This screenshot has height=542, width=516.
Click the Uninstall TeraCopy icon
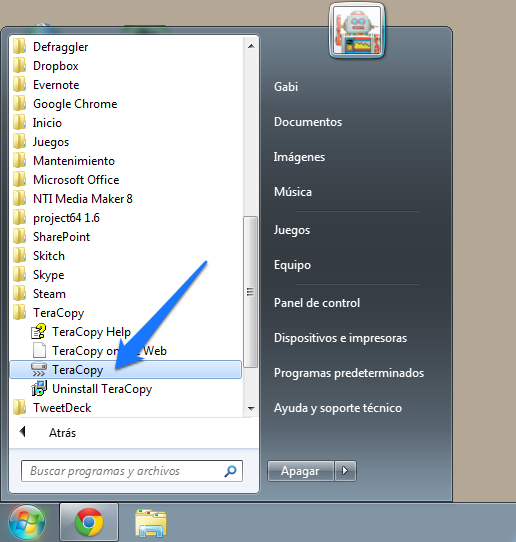click(39, 389)
